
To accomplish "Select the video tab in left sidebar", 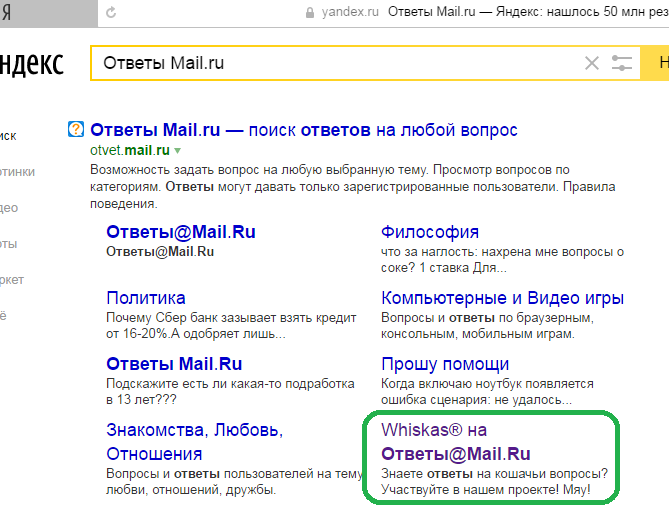I will 9,208.
